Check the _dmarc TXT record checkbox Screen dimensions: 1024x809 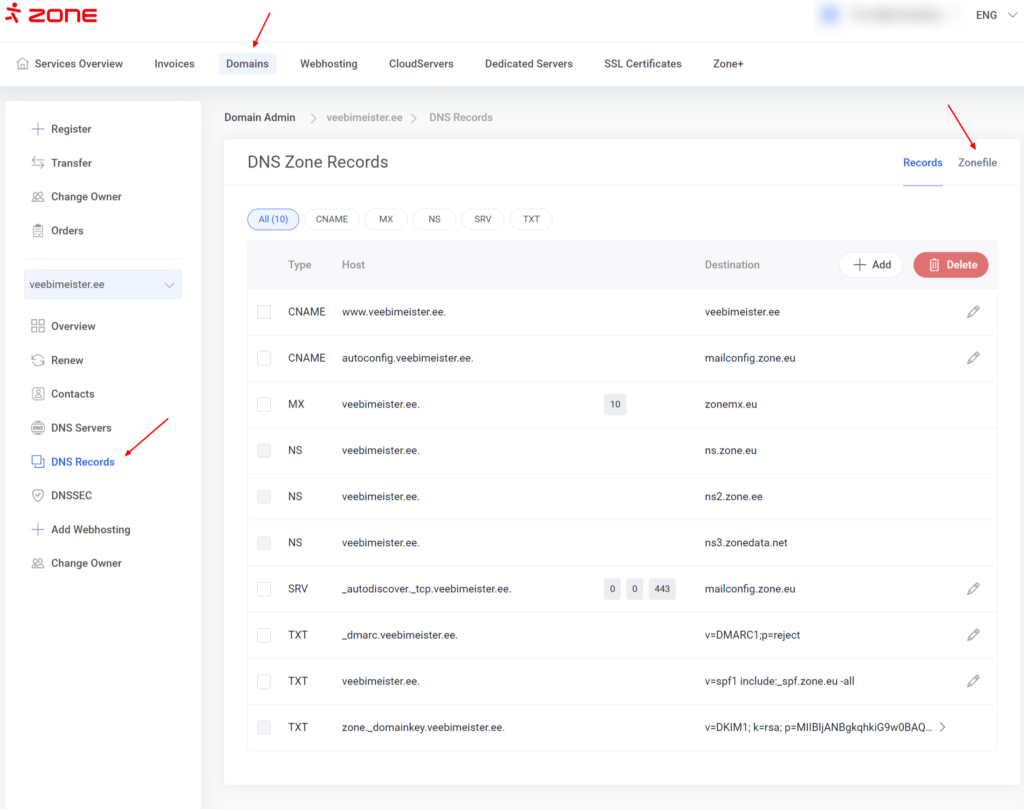[x=264, y=635]
